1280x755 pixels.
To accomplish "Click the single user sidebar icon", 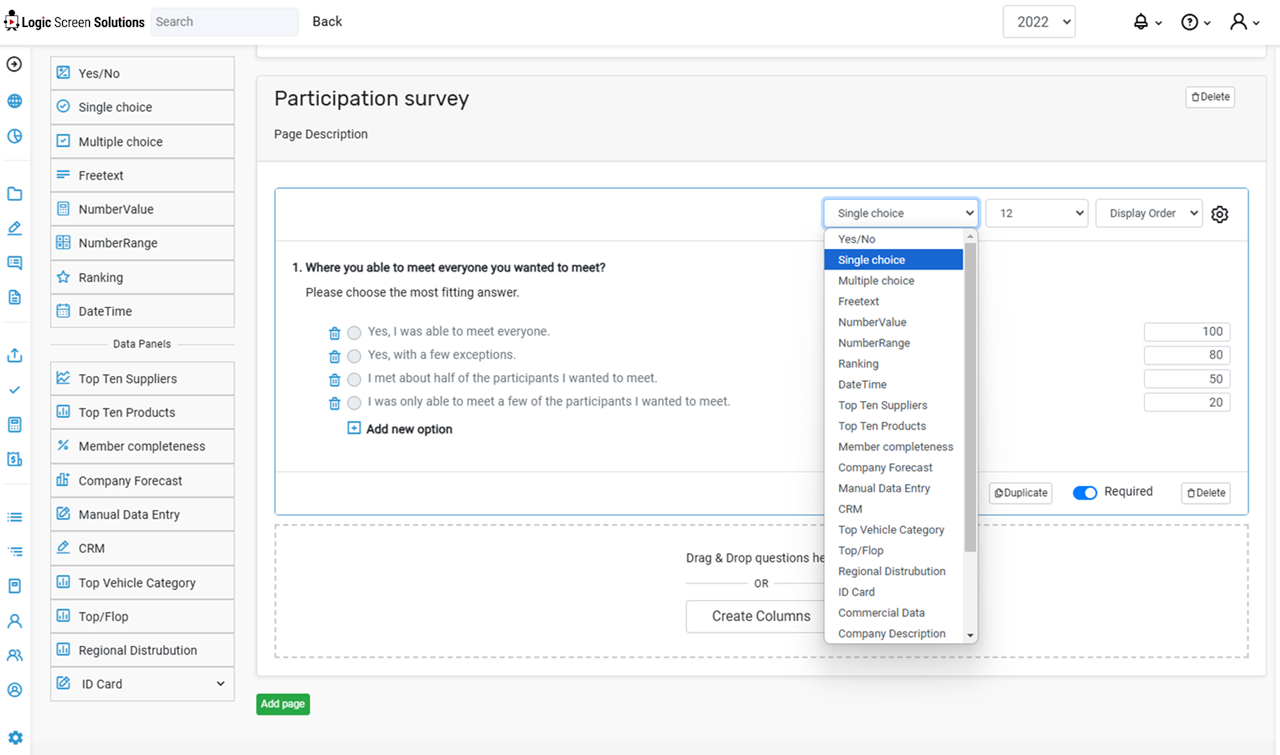I will pos(14,621).
